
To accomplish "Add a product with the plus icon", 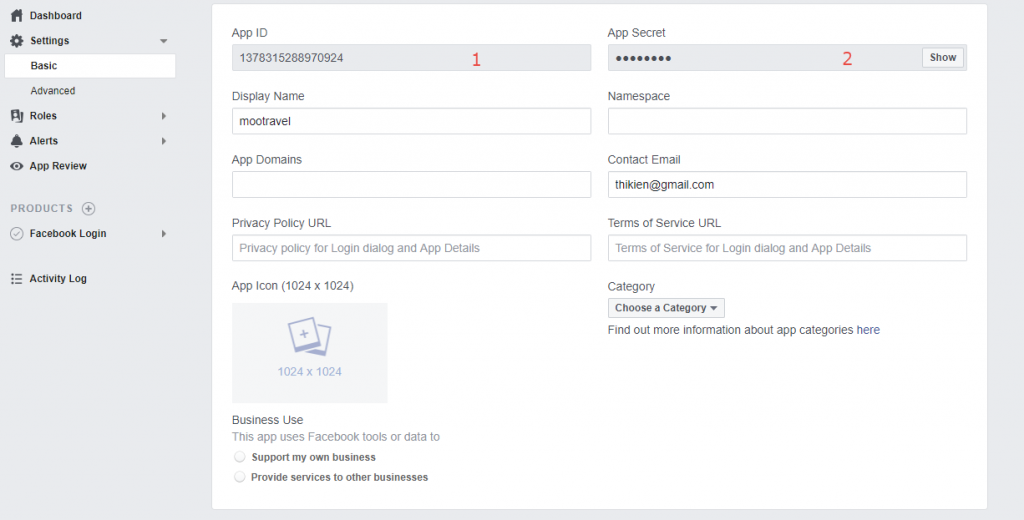I will click(88, 208).
